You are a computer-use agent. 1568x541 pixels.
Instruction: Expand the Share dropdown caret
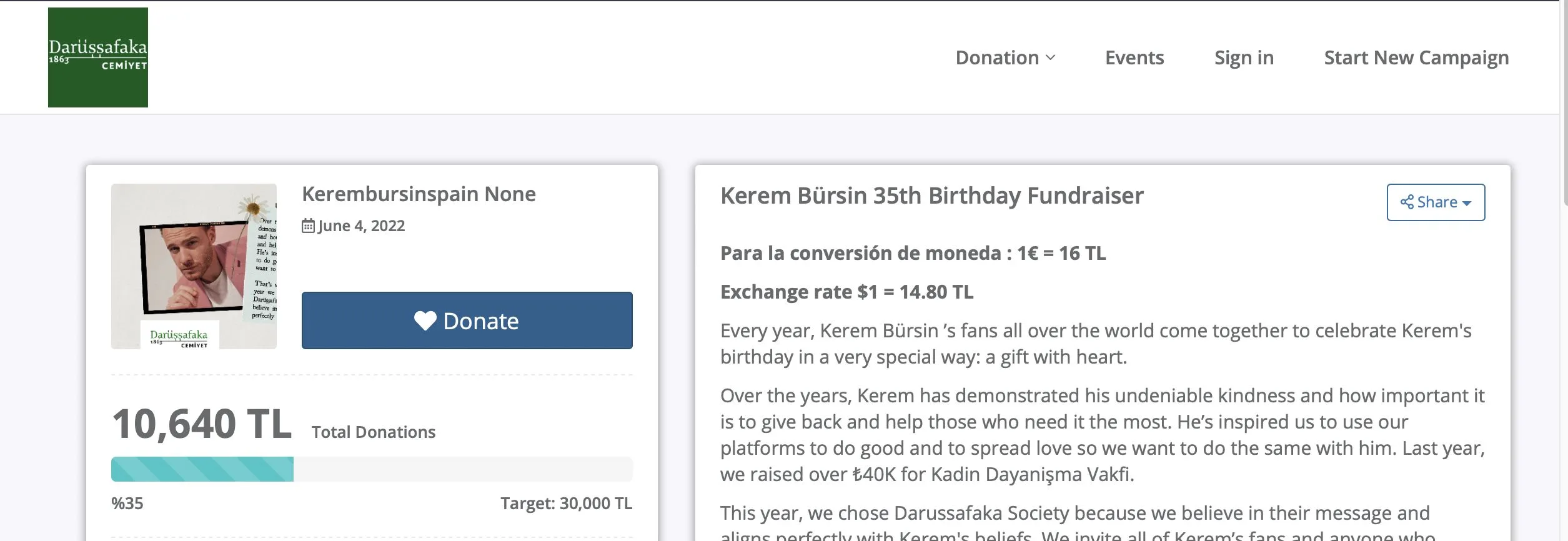tap(1466, 204)
